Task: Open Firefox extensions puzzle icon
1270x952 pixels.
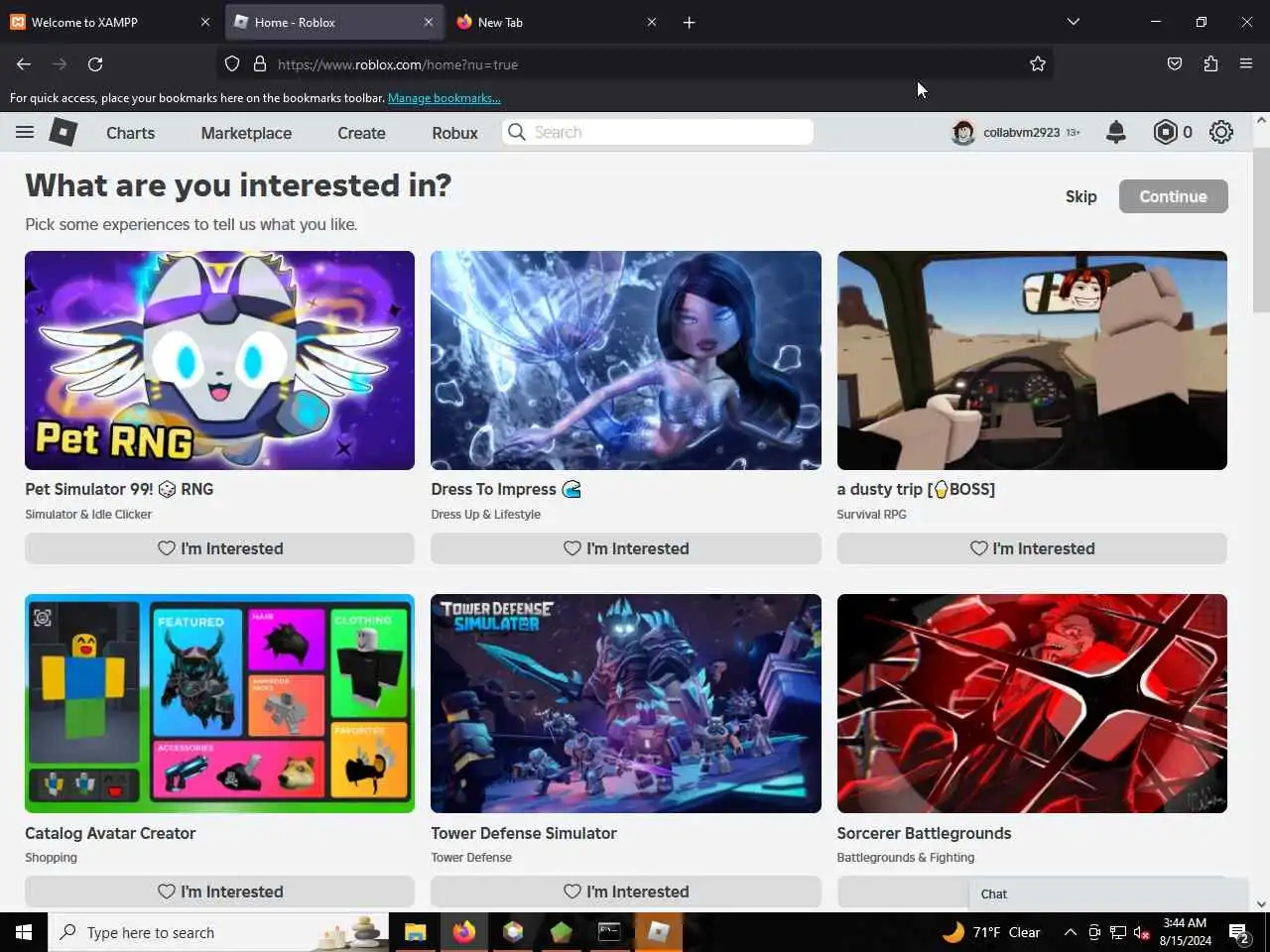Action: (x=1210, y=64)
